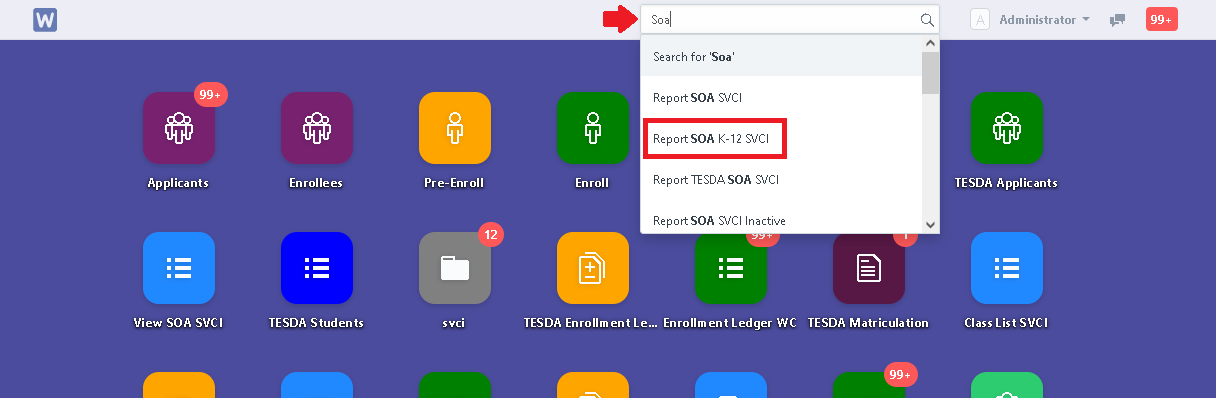Open the TESDA Students list icon
The image size is (1216, 398).
317,268
